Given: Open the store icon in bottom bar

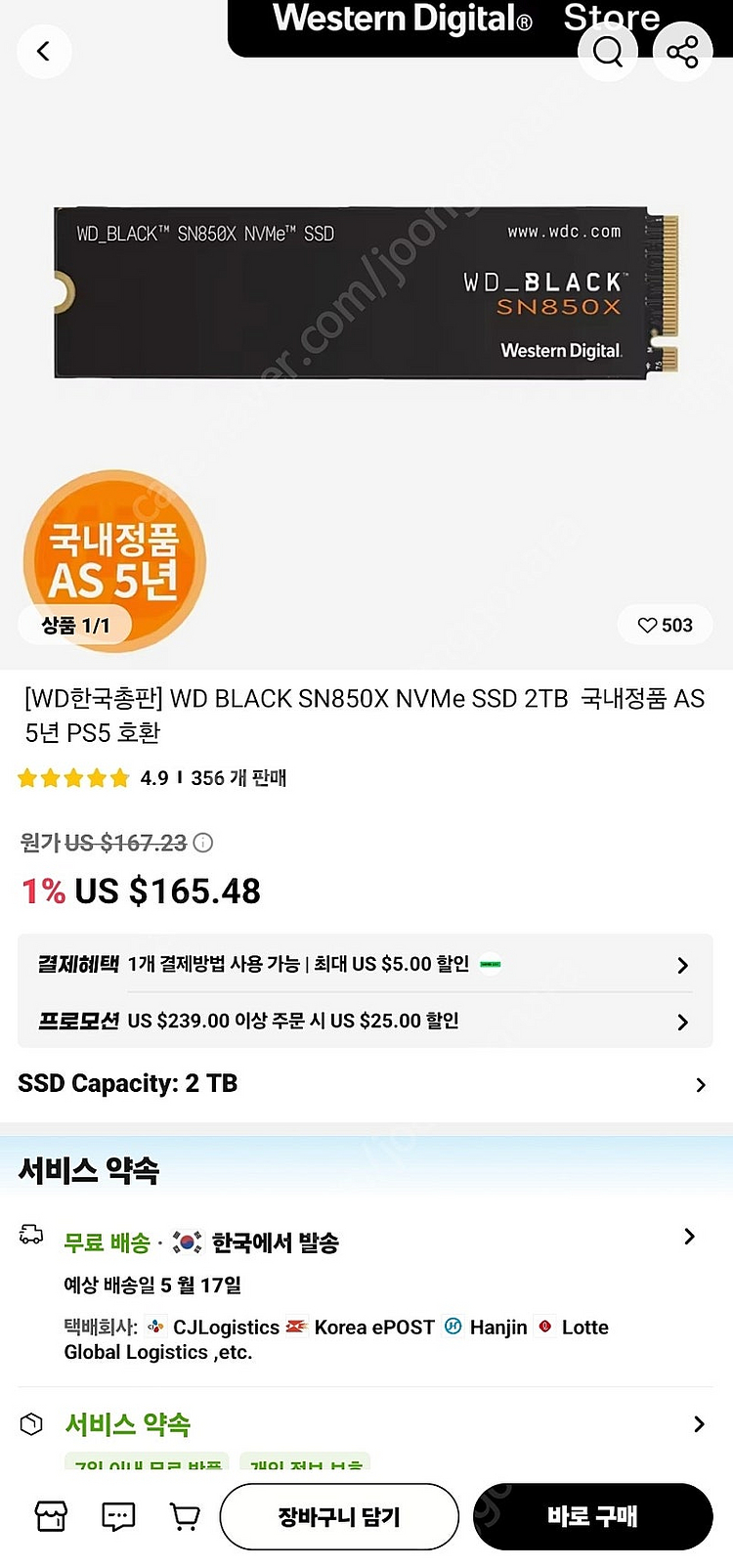Looking at the screenshot, I should click(51, 1516).
